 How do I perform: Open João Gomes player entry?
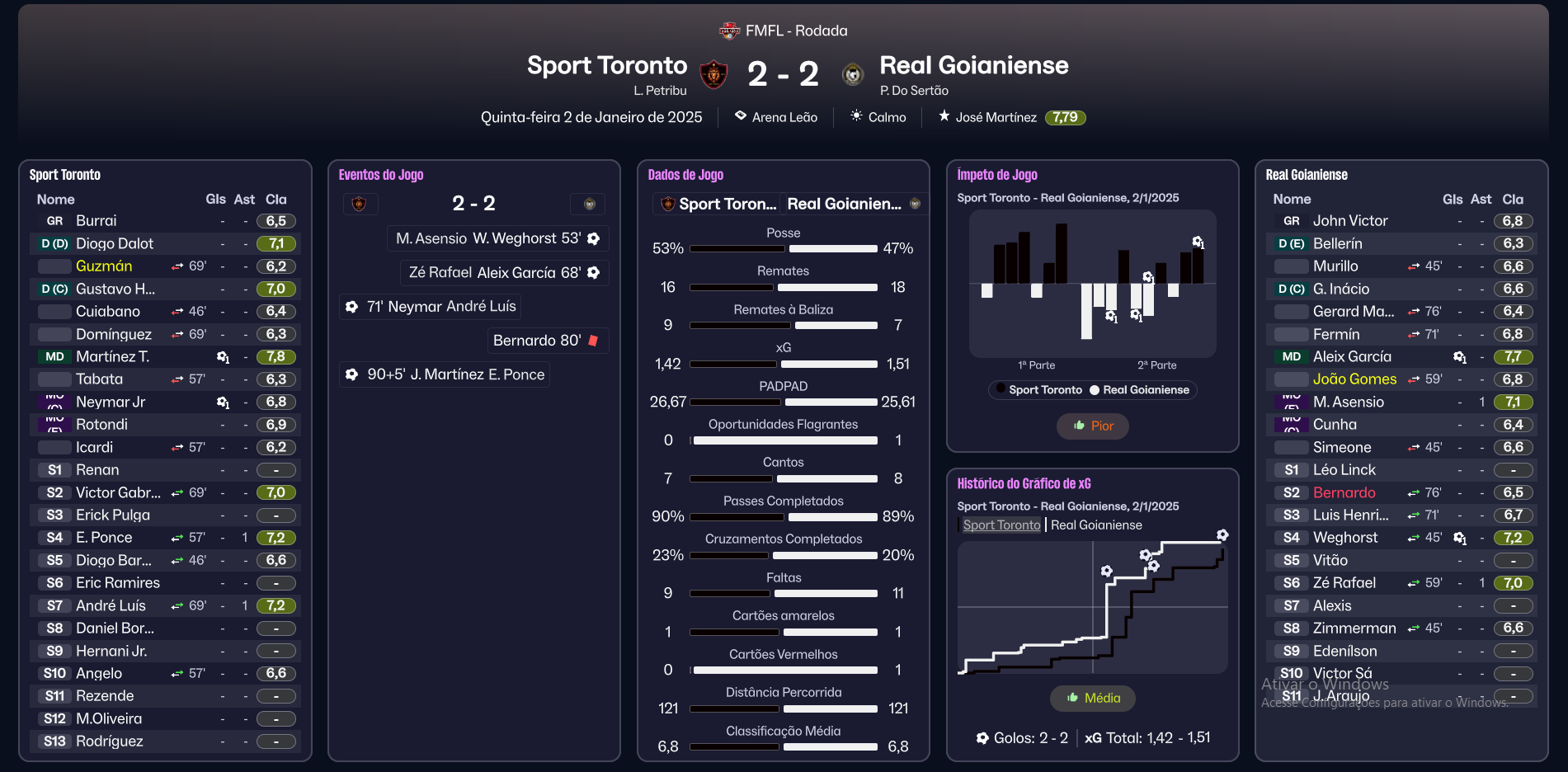(x=1354, y=379)
